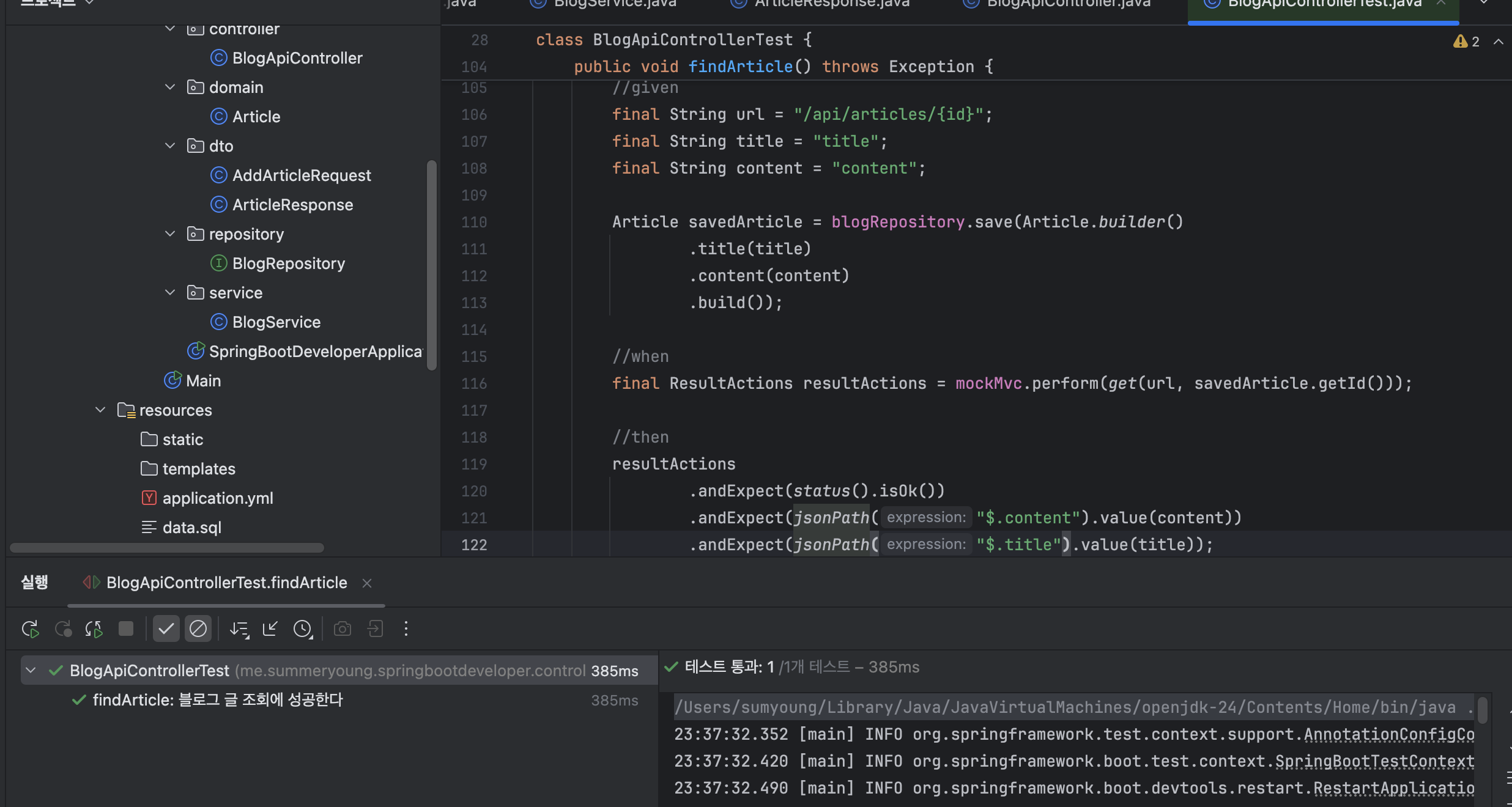1512x807 pixels.
Task: Open test history clock icon
Action: (x=303, y=628)
